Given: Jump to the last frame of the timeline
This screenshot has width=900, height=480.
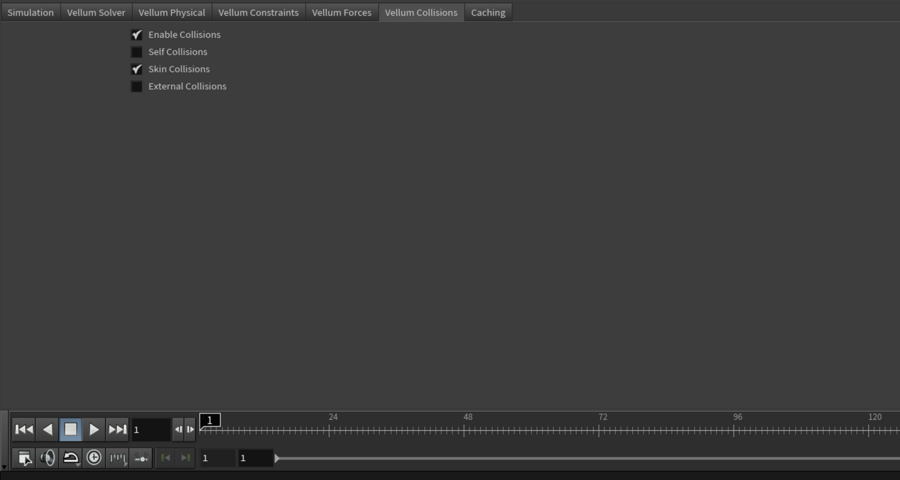Looking at the screenshot, I should [x=118, y=429].
